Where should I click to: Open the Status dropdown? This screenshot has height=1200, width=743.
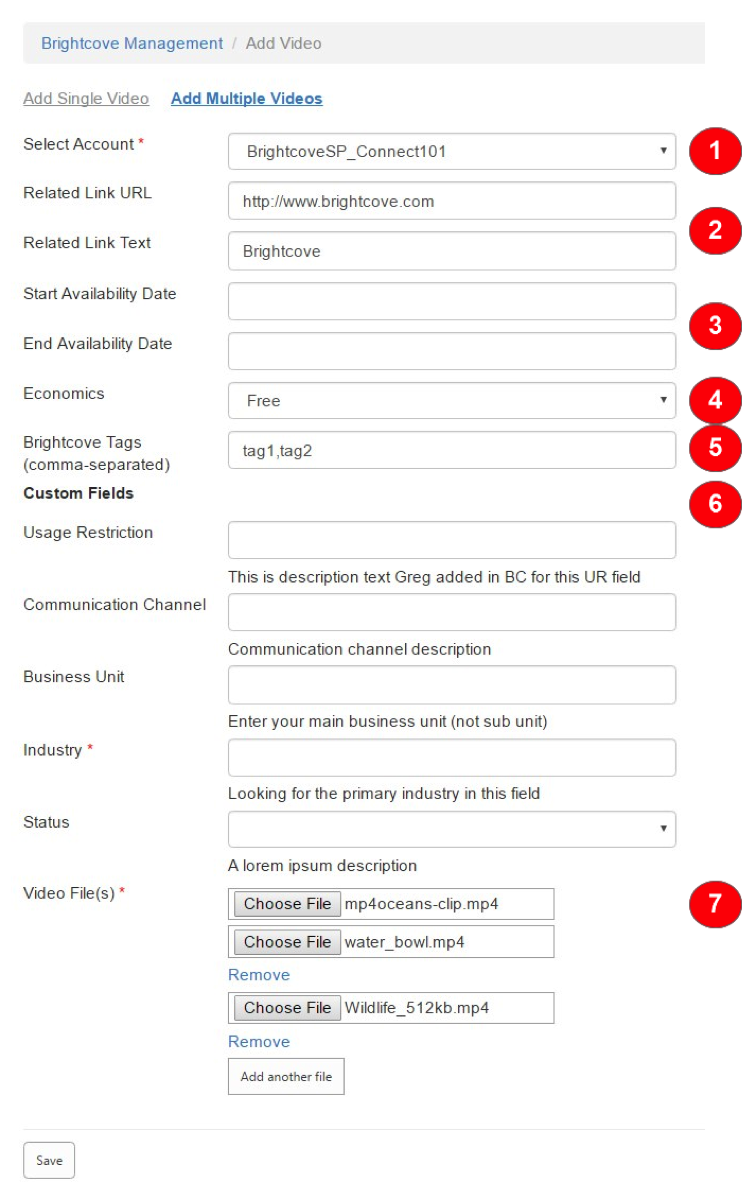(451, 829)
